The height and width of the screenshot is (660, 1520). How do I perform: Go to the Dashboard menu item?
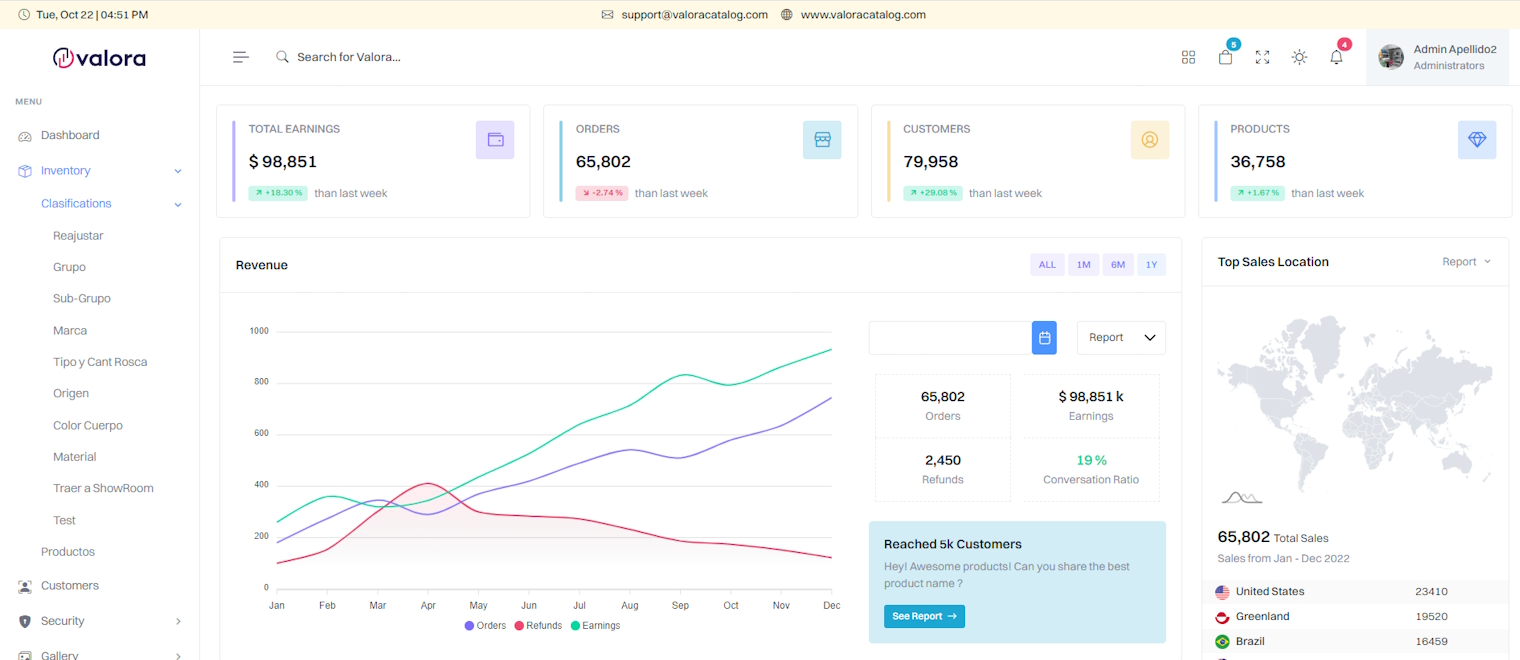pos(69,135)
